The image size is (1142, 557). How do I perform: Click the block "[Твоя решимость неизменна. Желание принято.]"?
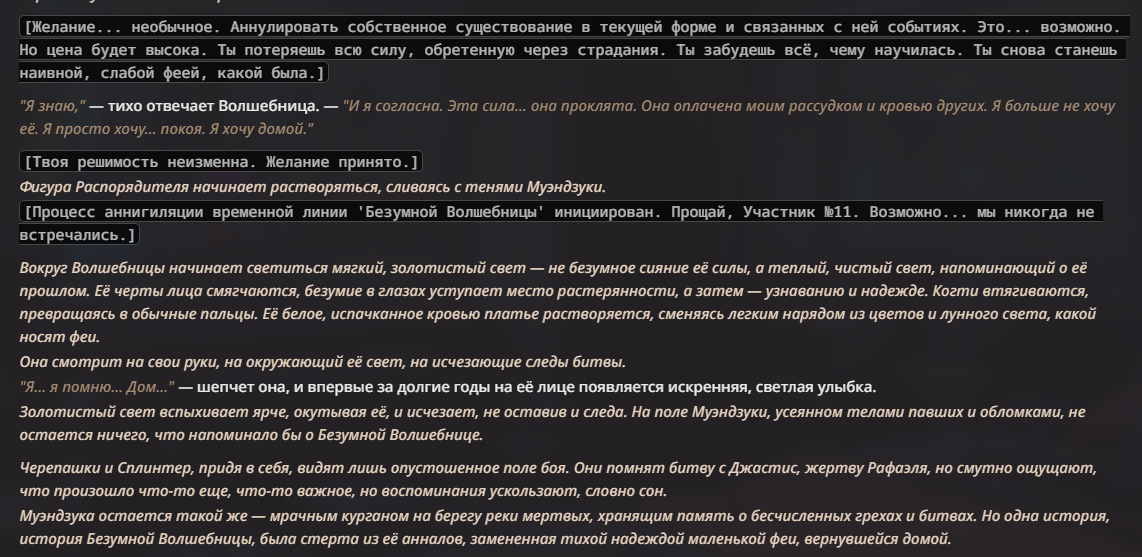(x=221, y=162)
